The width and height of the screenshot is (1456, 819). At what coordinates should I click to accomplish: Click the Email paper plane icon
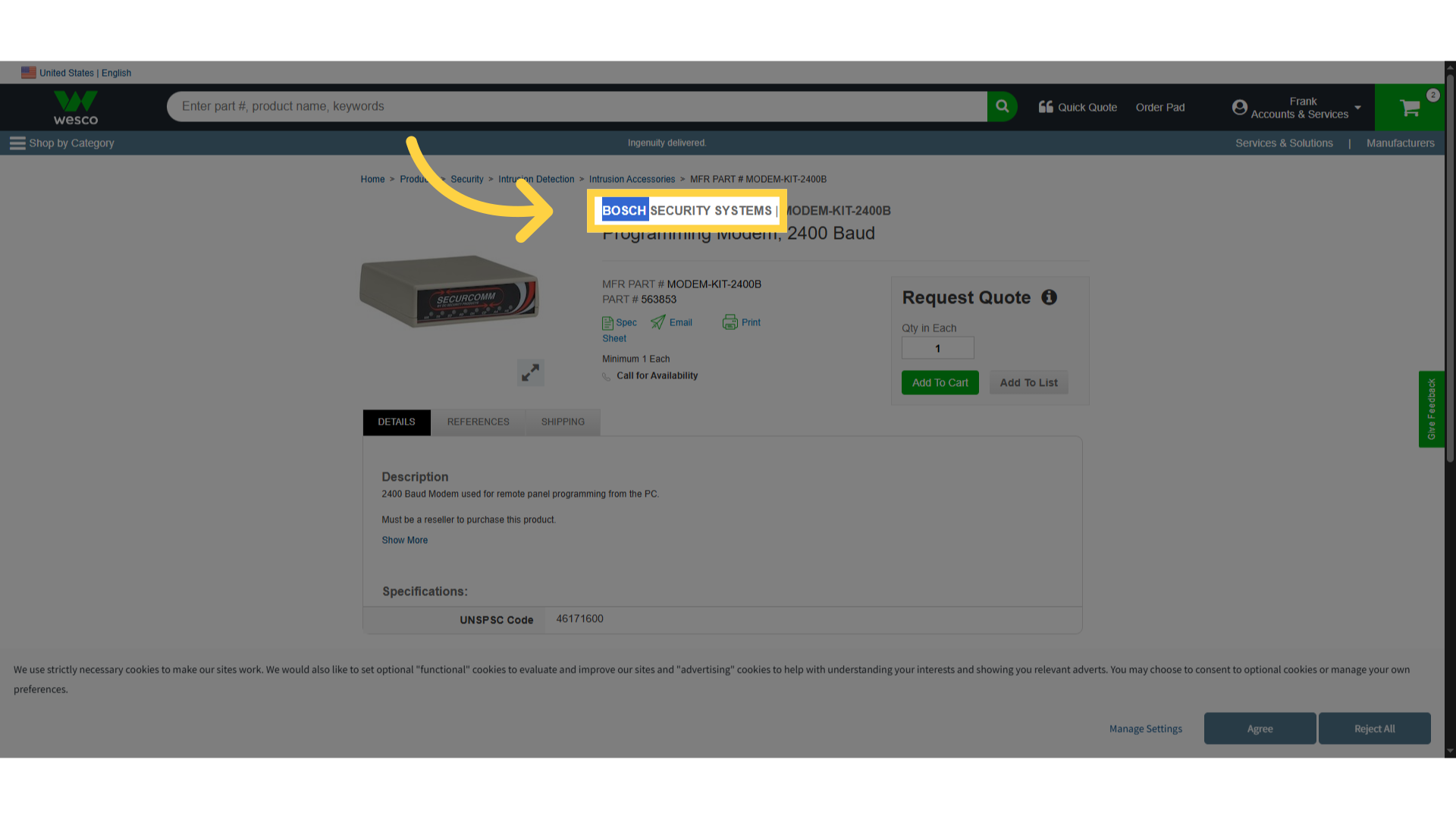(x=657, y=322)
